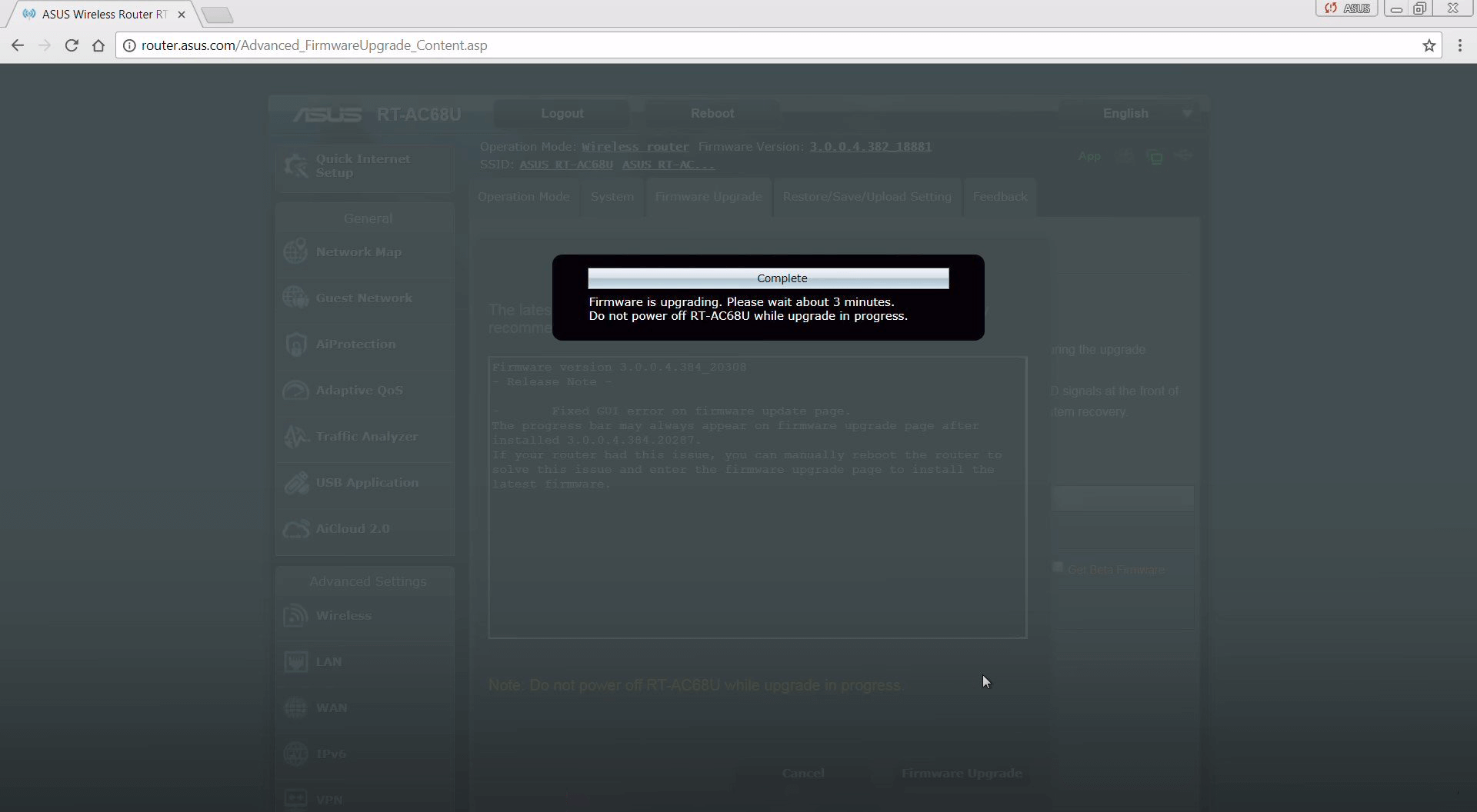Image resolution: width=1477 pixels, height=812 pixels.
Task: Toggle Get Beta Firmware checkbox
Action: tap(1058, 567)
